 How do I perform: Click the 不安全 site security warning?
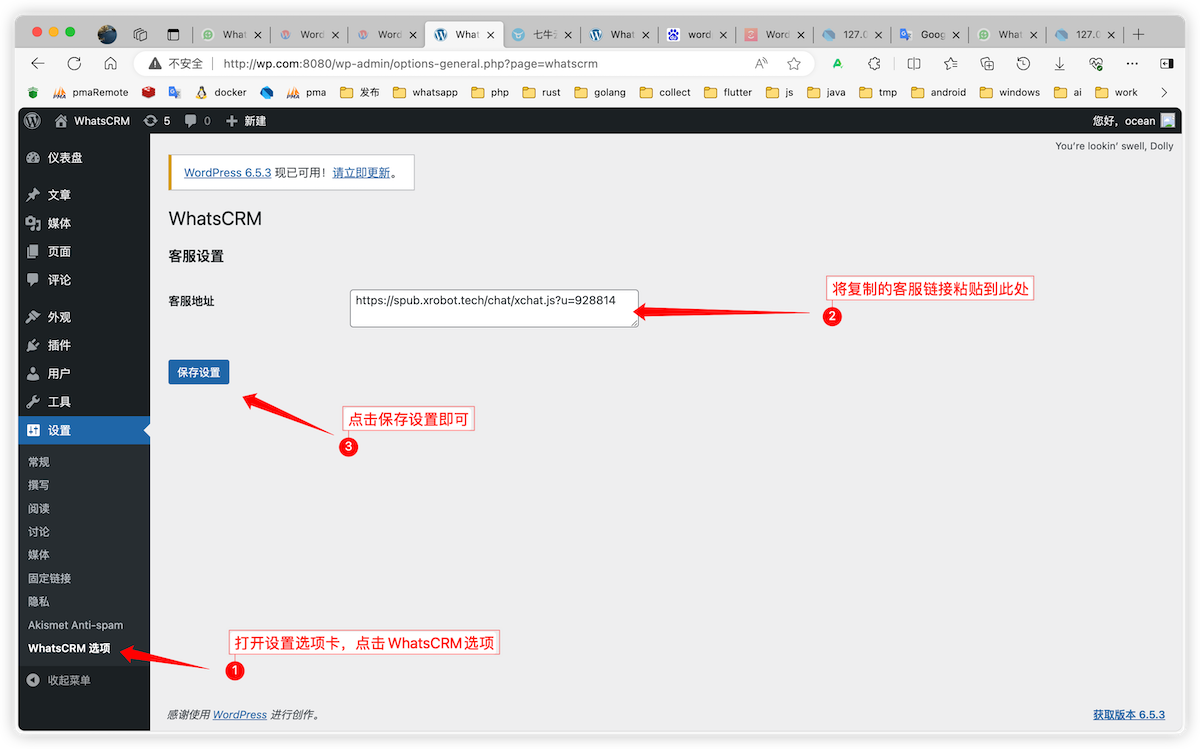pos(177,63)
